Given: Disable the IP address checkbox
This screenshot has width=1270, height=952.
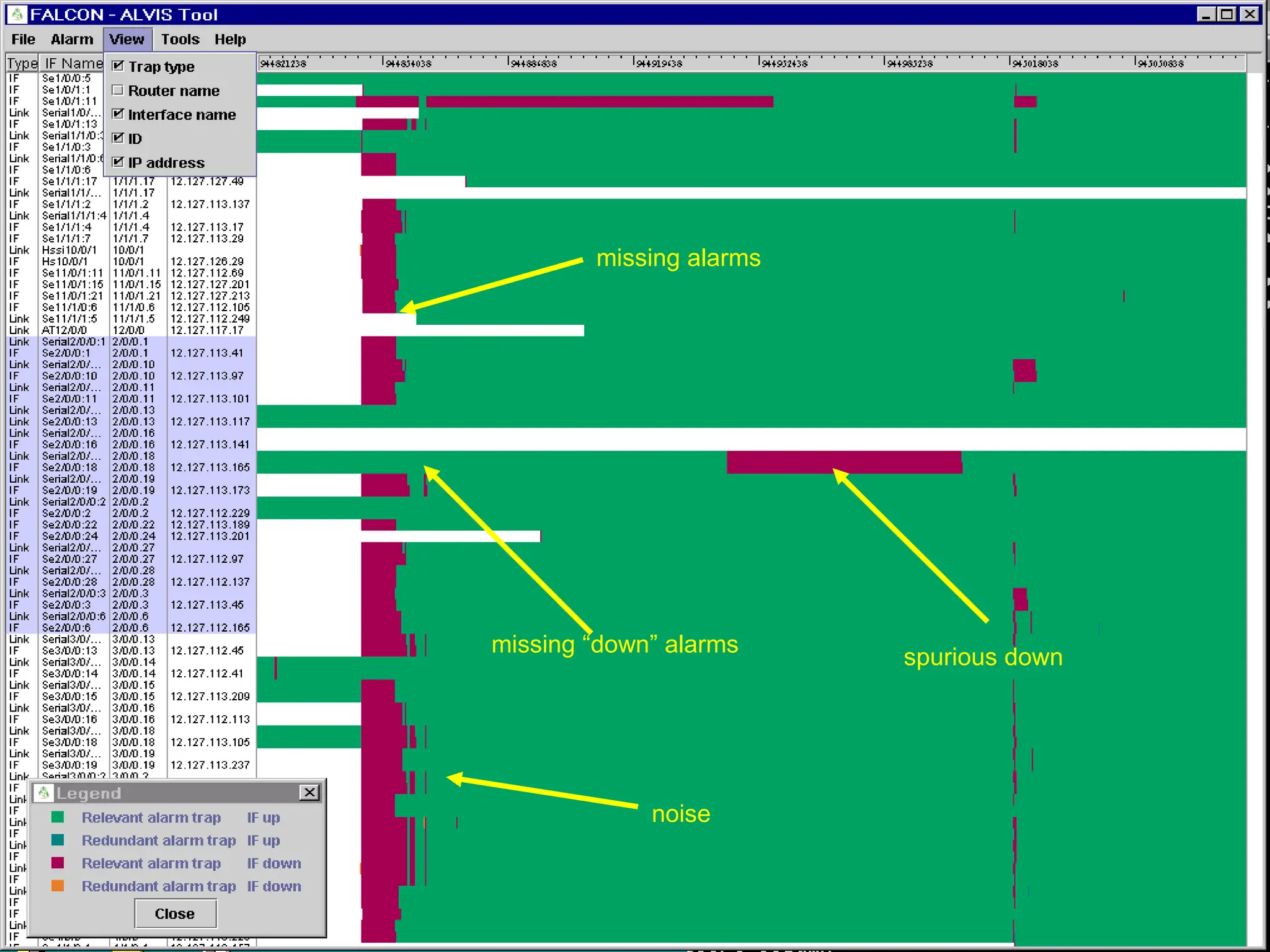Looking at the screenshot, I should 118,162.
